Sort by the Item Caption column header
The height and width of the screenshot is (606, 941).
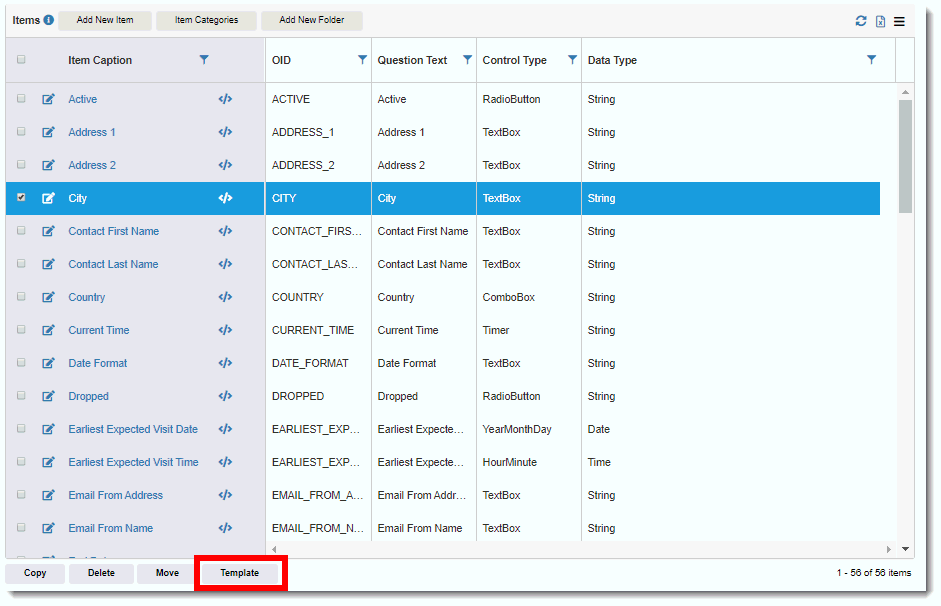(x=100, y=60)
